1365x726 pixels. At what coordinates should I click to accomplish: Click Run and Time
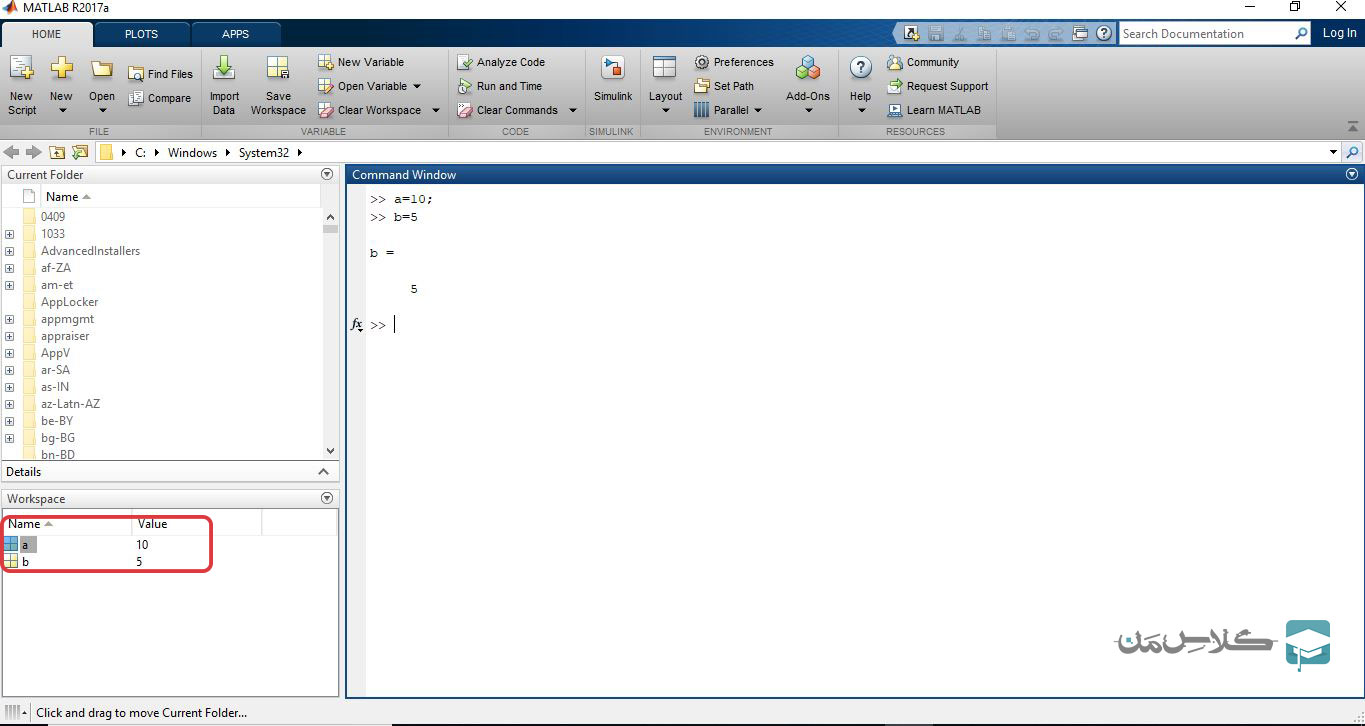(500, 86)
